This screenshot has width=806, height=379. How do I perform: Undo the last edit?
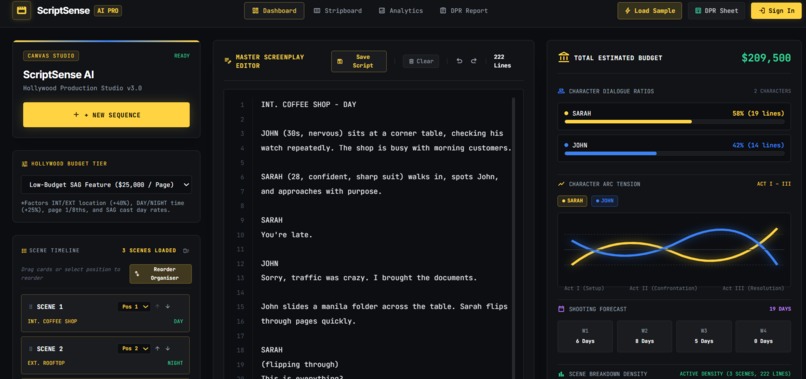click(460, 61)
